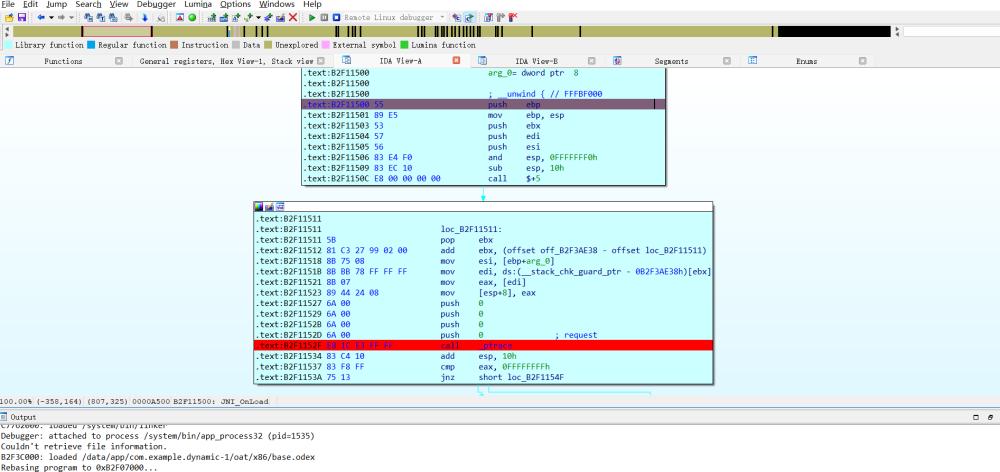
Task: Open the Windows menu
Action: click(x=277, y=4)
